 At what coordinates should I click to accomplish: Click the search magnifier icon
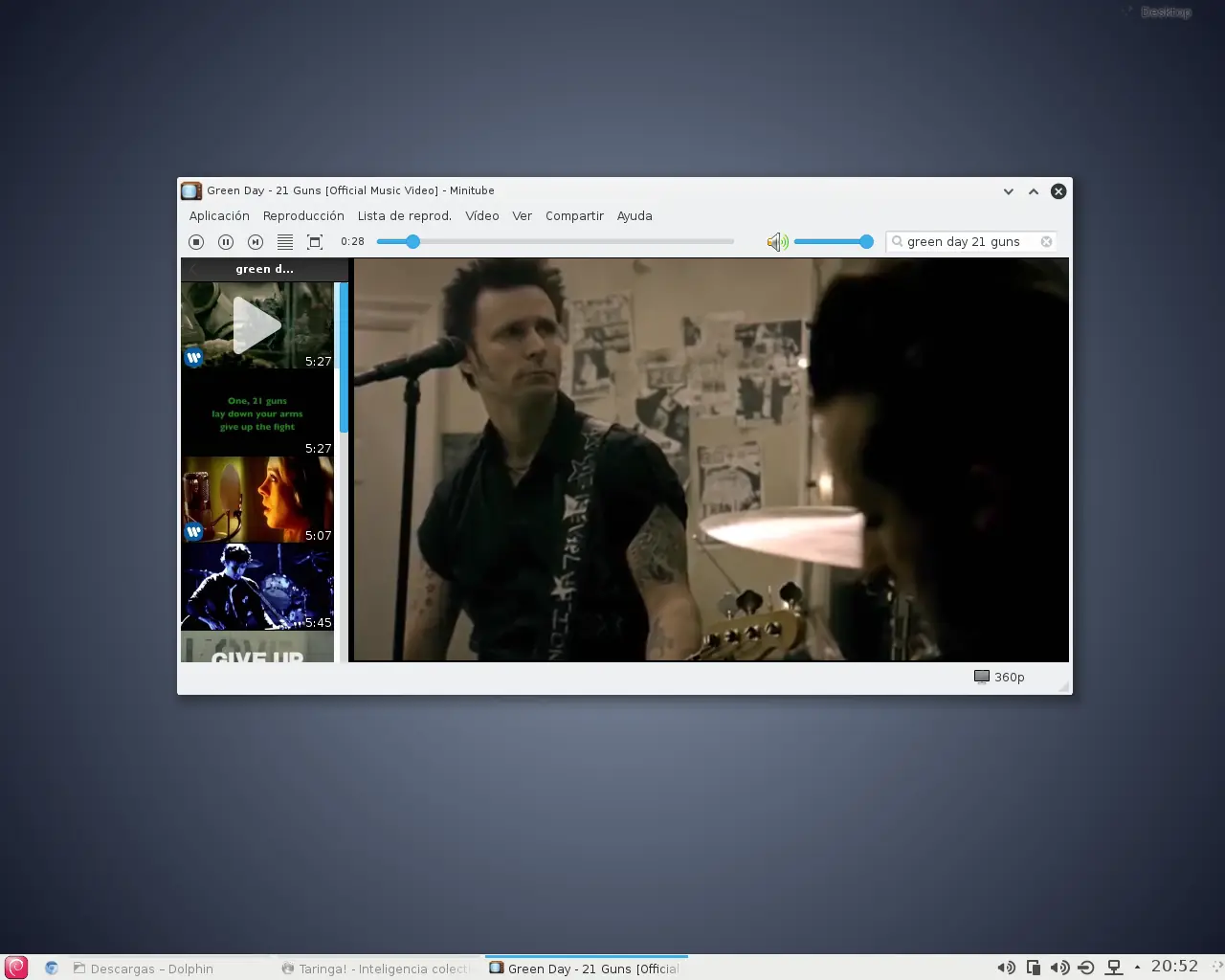coord(897,242)
